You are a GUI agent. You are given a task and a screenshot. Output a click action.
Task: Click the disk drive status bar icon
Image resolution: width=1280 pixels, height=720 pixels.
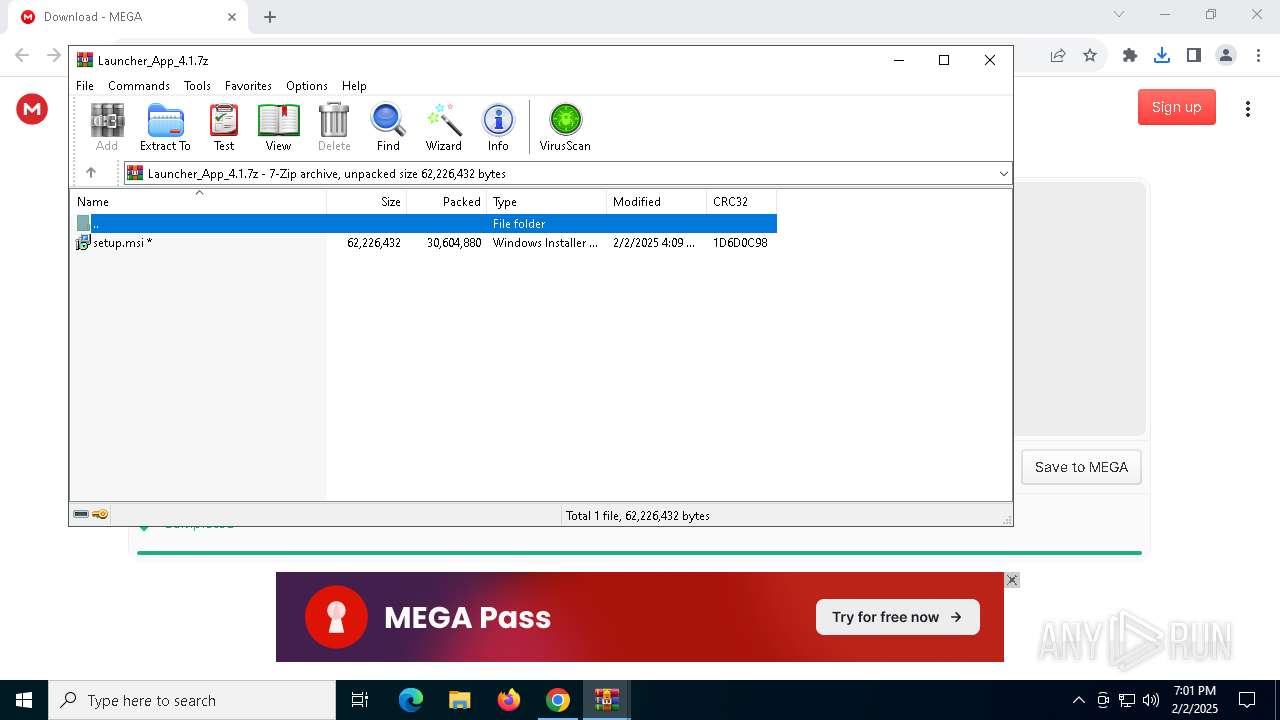pos(81,514)
